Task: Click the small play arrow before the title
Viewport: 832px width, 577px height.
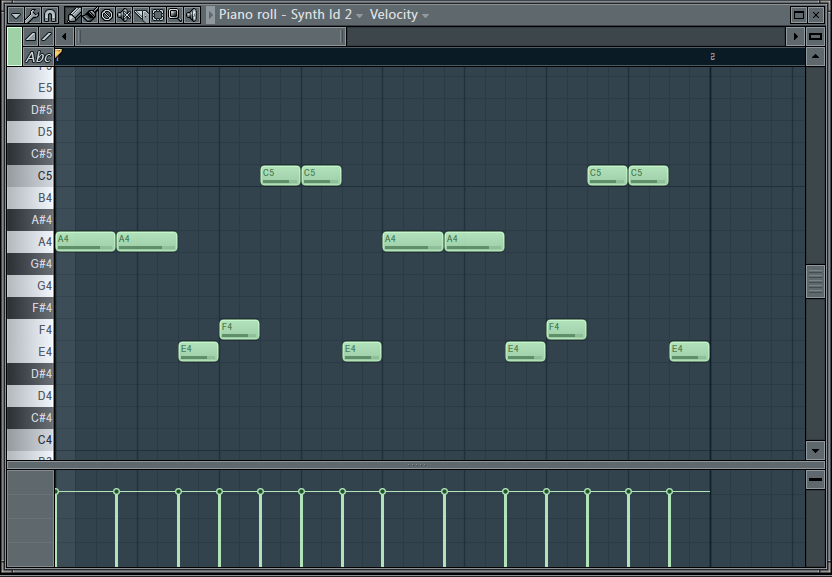Action: point(210,15)
